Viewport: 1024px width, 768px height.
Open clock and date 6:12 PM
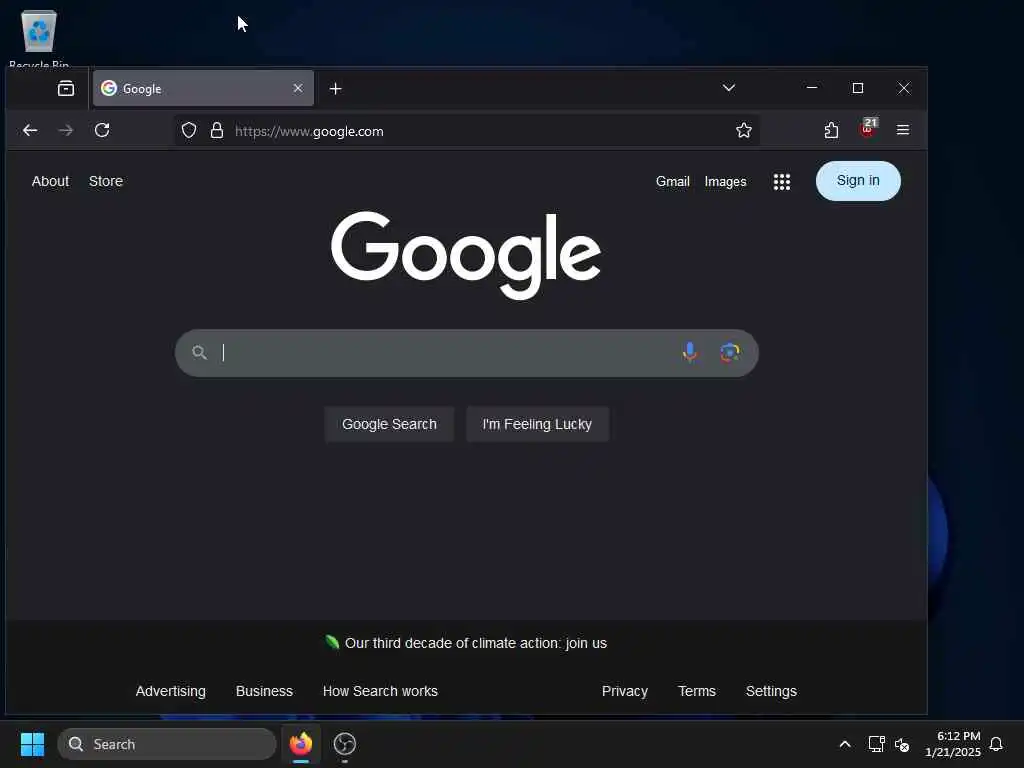(x=953, y=744)
